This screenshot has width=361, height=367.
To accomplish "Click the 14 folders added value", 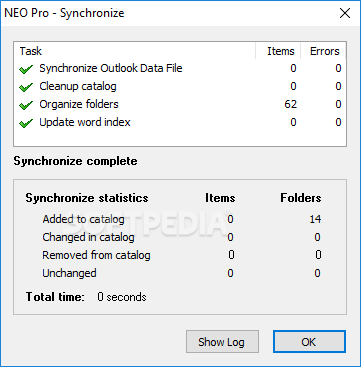I will pyautogui.click(x=315, y=219).
